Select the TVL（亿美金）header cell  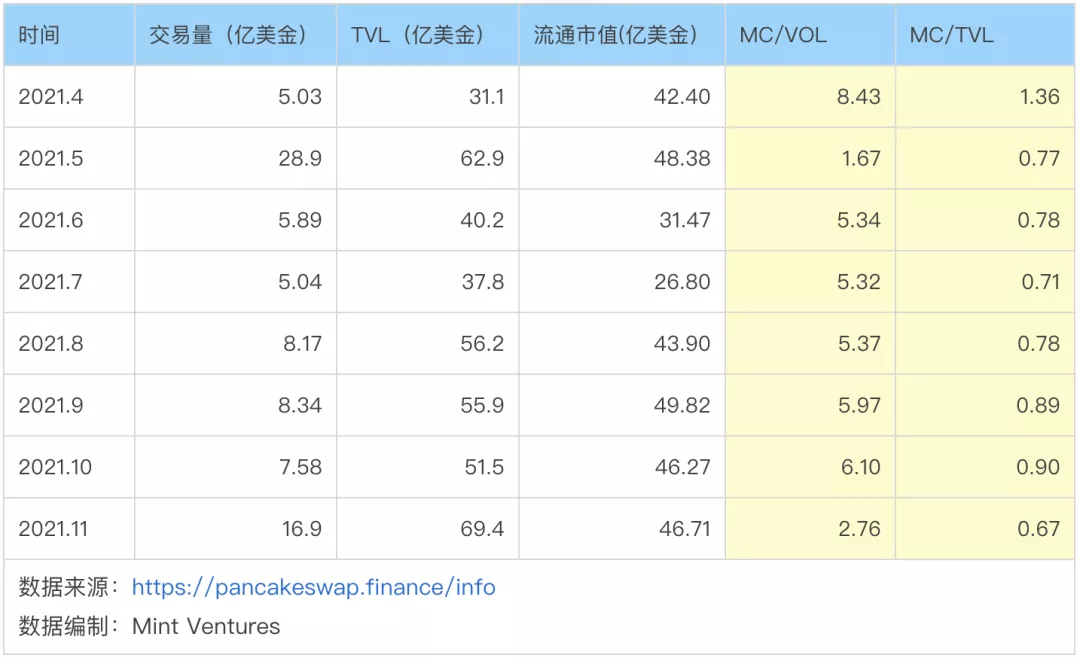[428, 35]
